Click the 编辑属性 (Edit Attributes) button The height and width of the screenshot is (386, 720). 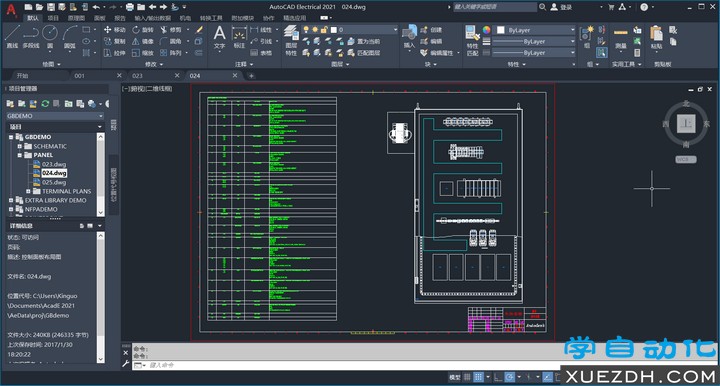[437, 53]
